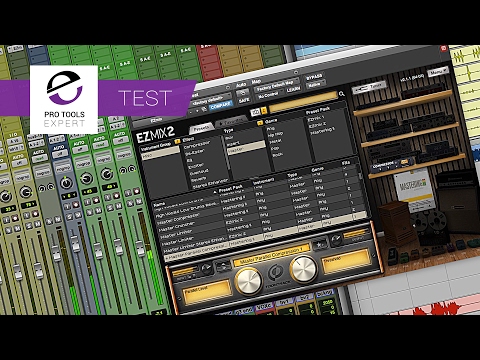Click the small dial icon beside output meter
Viewport: 480px width, 360px height.
click(x=336, y=240)
